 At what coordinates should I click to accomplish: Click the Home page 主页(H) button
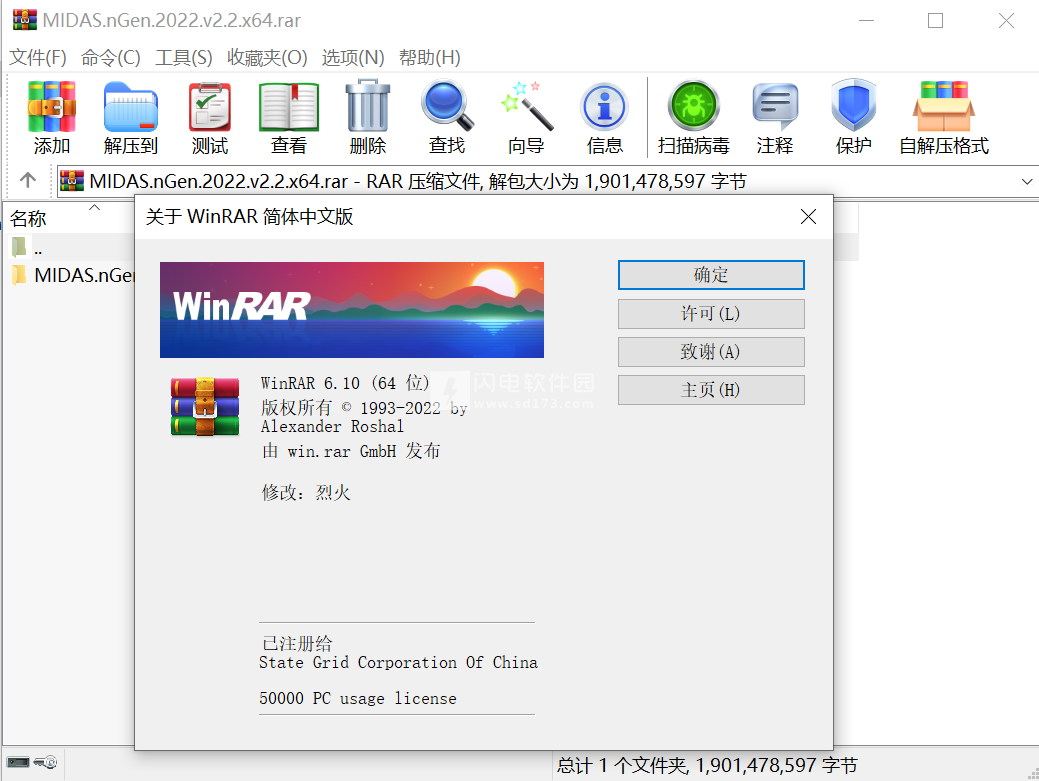click(x=711, y=390)
